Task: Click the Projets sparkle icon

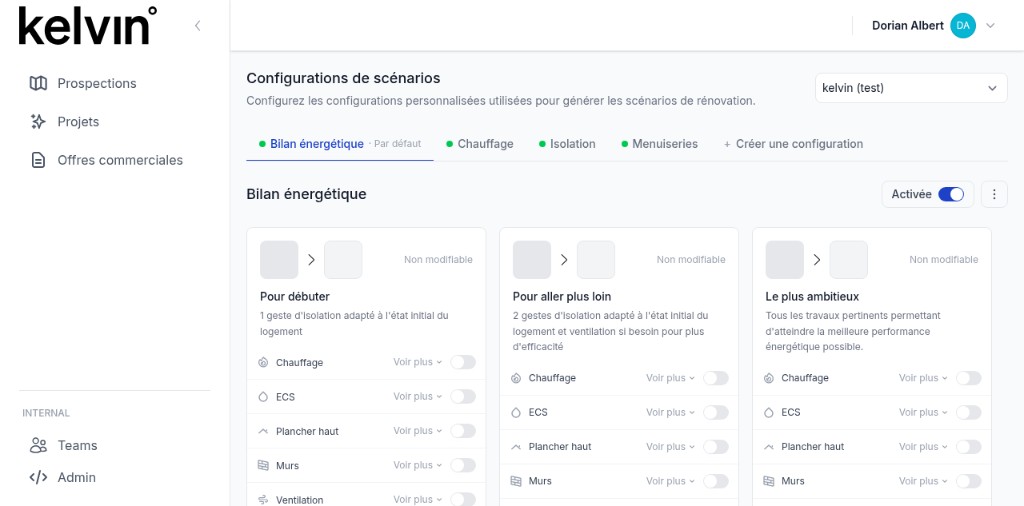Action: coord(39,121)
